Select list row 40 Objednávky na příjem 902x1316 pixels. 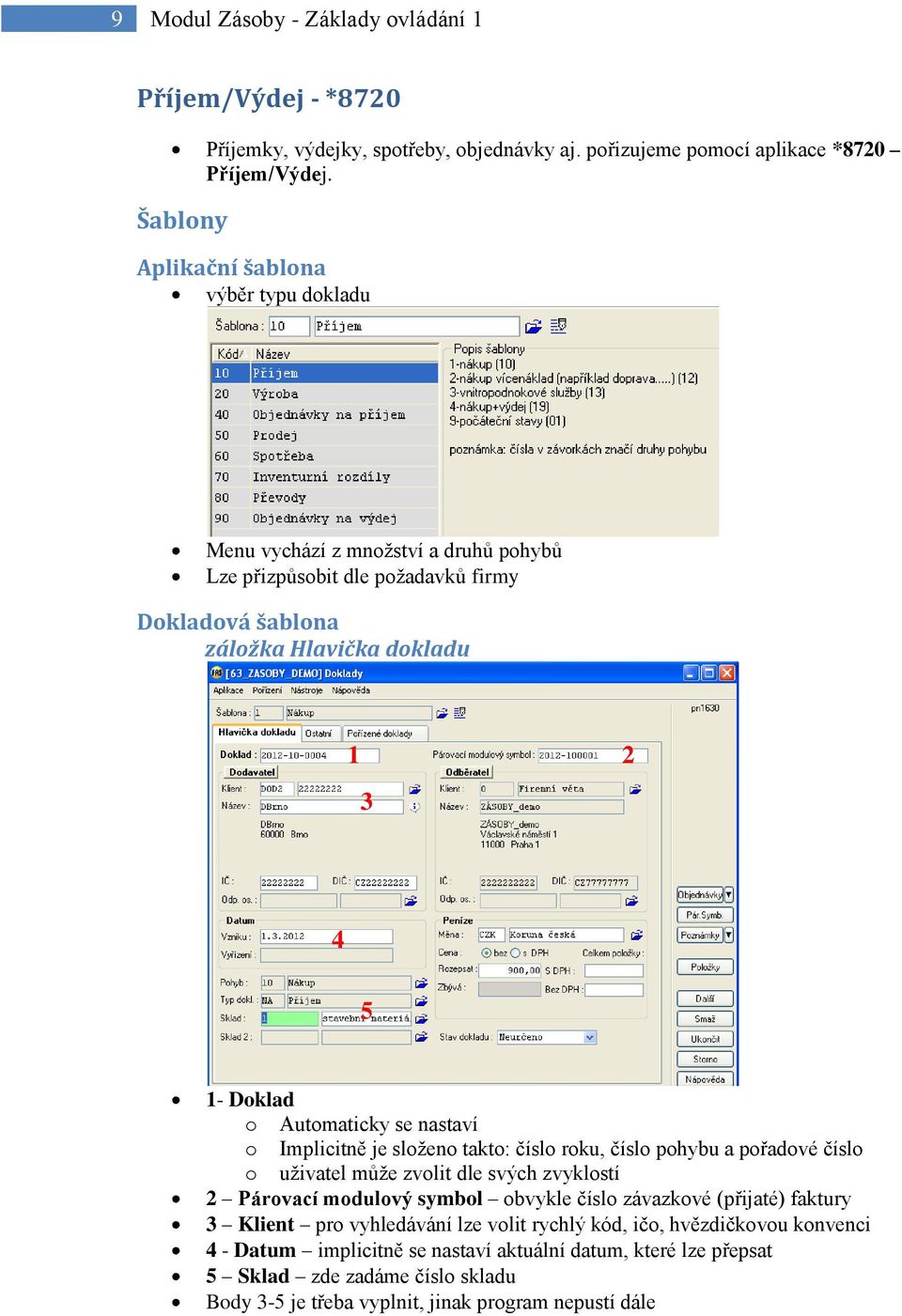click(325, 415)
